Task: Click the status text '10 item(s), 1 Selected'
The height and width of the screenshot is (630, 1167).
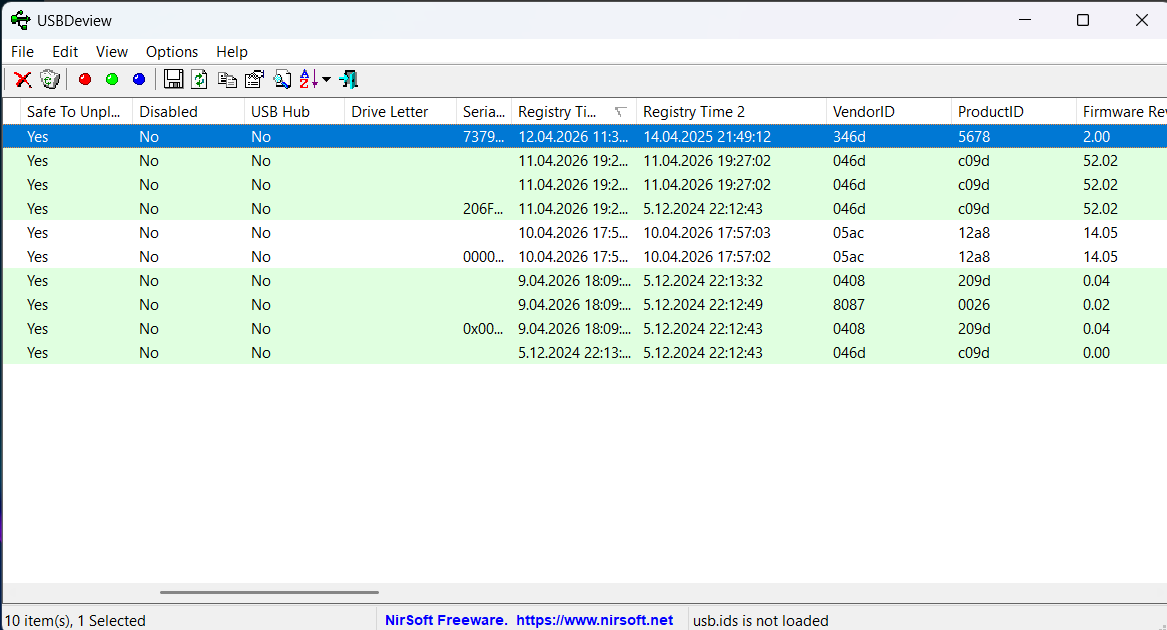Action: coord(75,620)
